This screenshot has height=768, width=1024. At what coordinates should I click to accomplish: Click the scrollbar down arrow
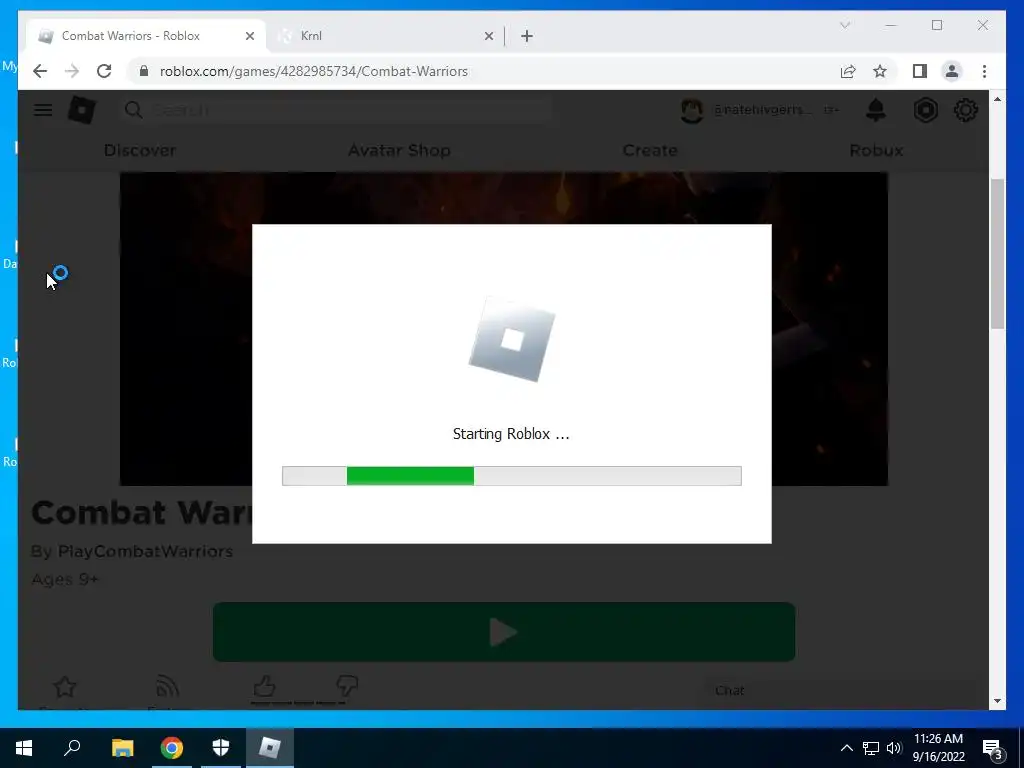click(997, 701)
